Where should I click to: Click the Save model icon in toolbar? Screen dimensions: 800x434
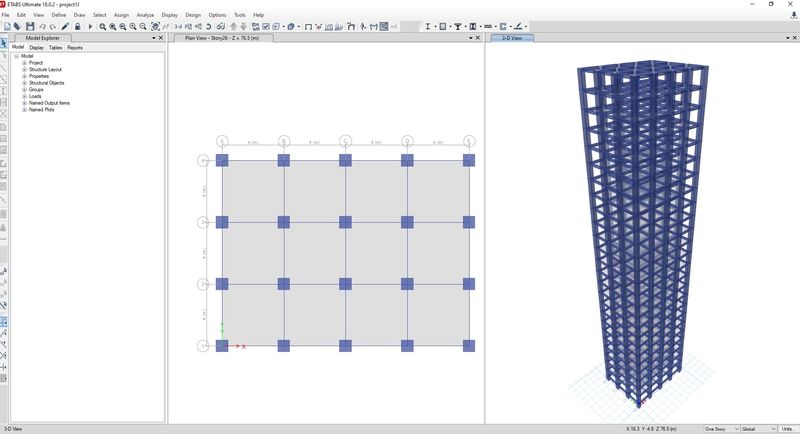(x=30, y=26)
